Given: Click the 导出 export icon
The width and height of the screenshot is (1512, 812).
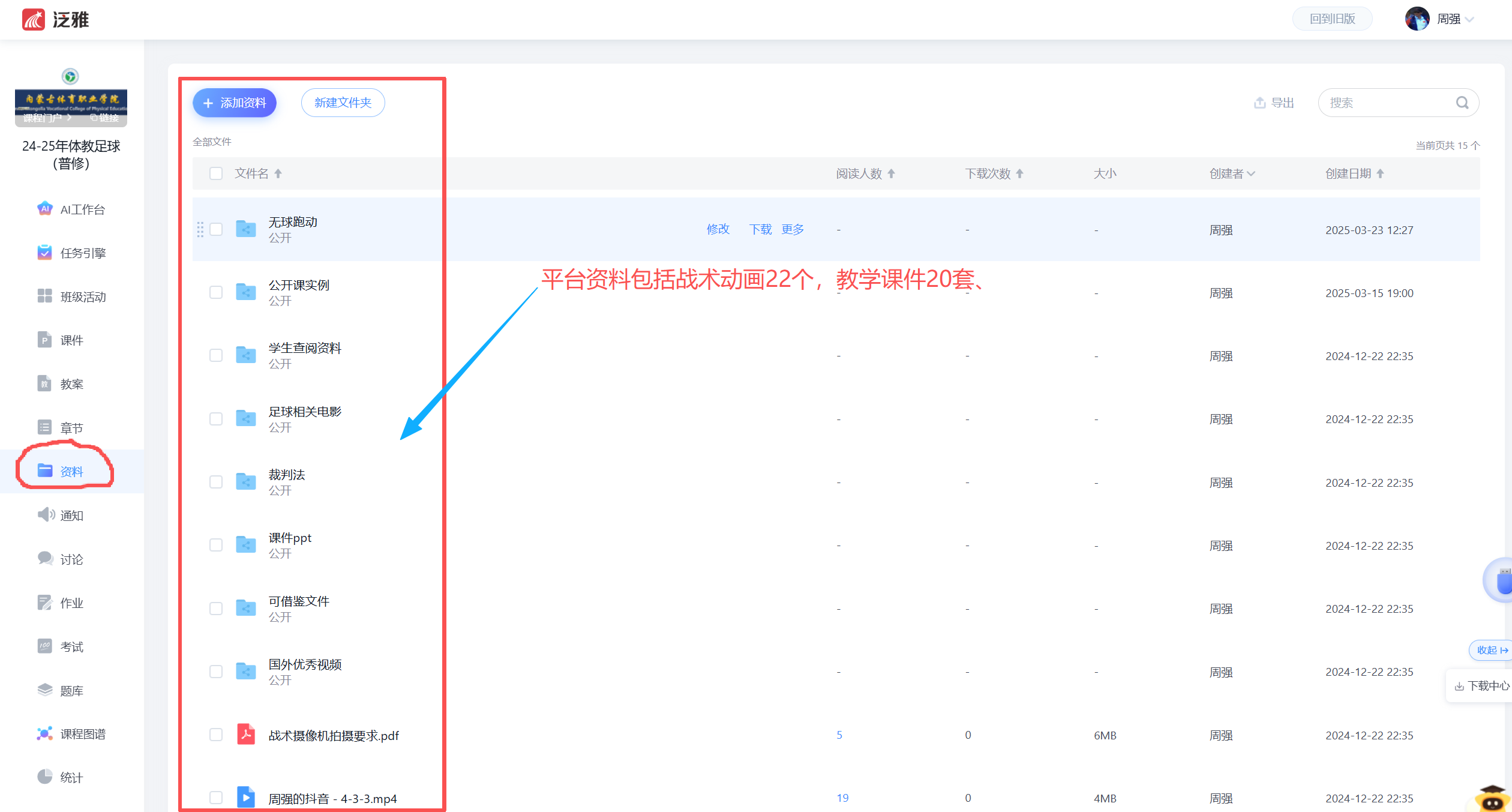Looking at the screenshot, I should pos(1259,103).
